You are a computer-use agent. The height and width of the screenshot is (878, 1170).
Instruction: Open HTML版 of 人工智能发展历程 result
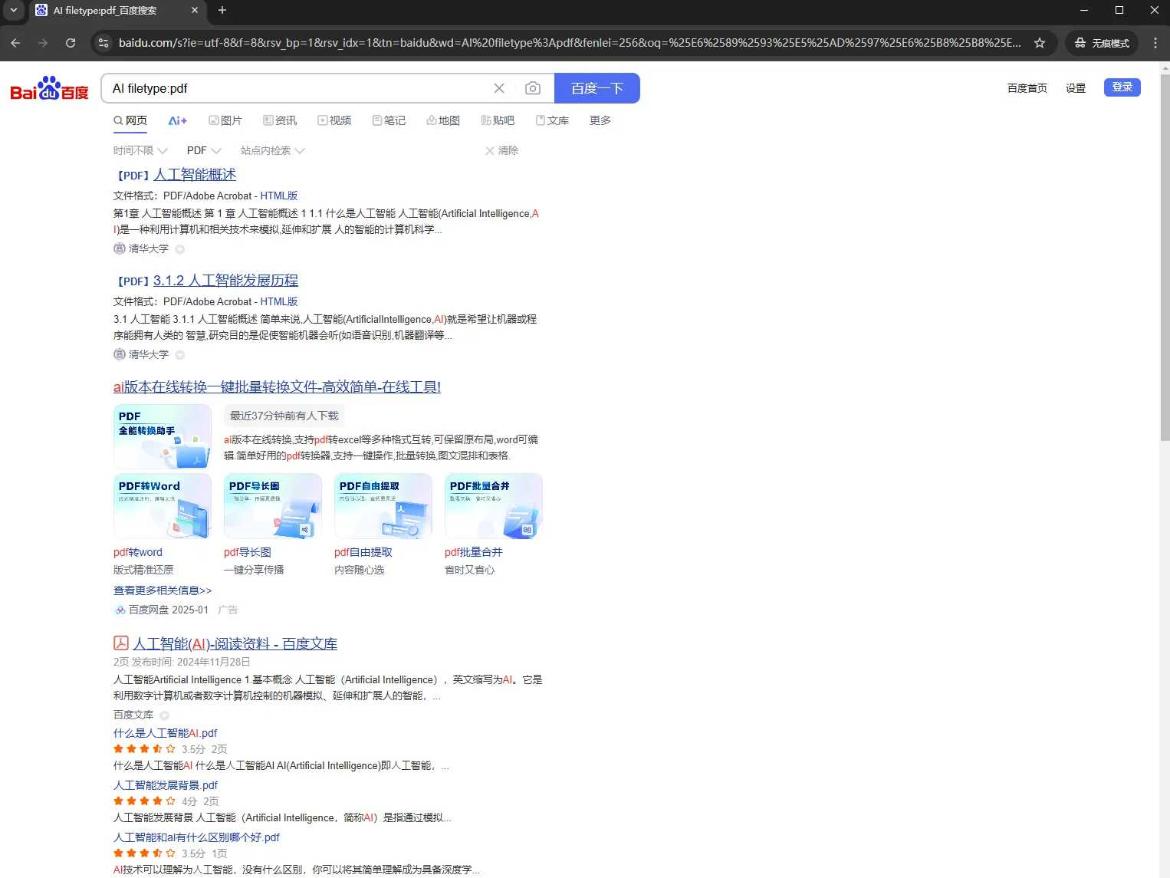278,301
